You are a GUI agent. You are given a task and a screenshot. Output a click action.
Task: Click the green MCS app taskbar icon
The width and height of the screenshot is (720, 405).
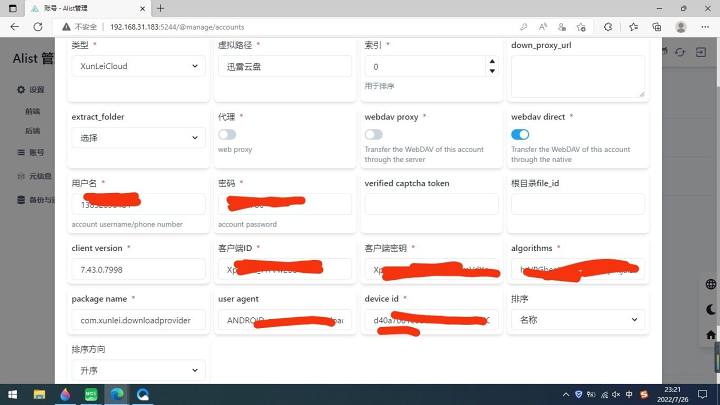tap(91, 394)
